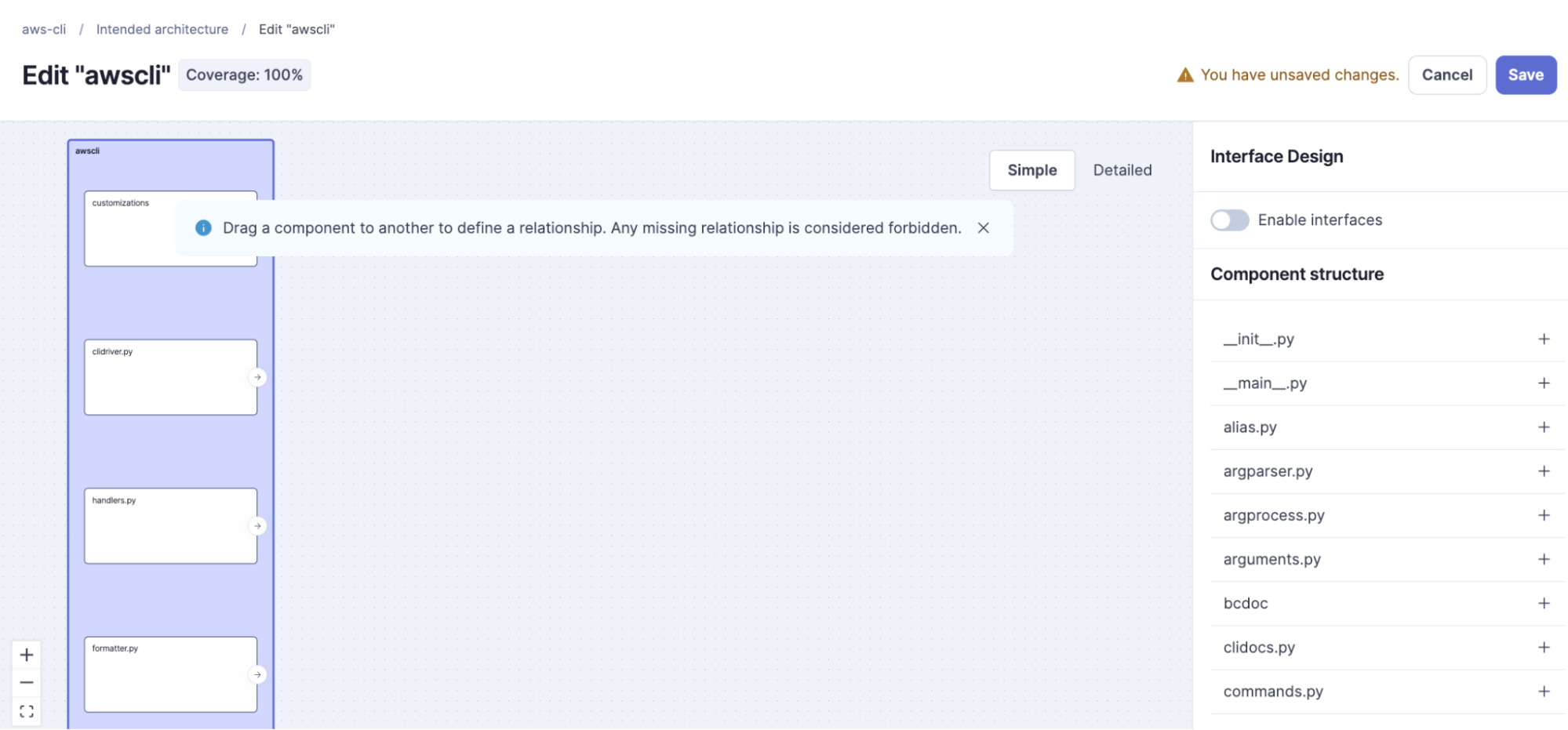Click the blue info icon in the banner

pos(203,227)
